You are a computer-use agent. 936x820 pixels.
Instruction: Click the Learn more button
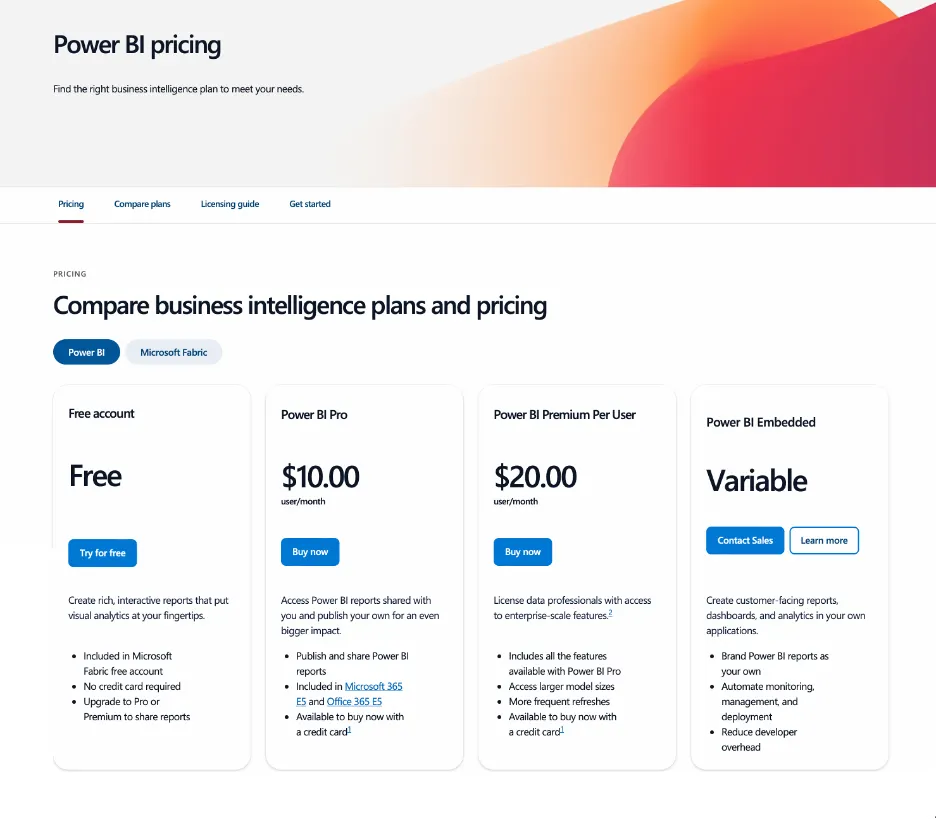click(x=824, y=540)
